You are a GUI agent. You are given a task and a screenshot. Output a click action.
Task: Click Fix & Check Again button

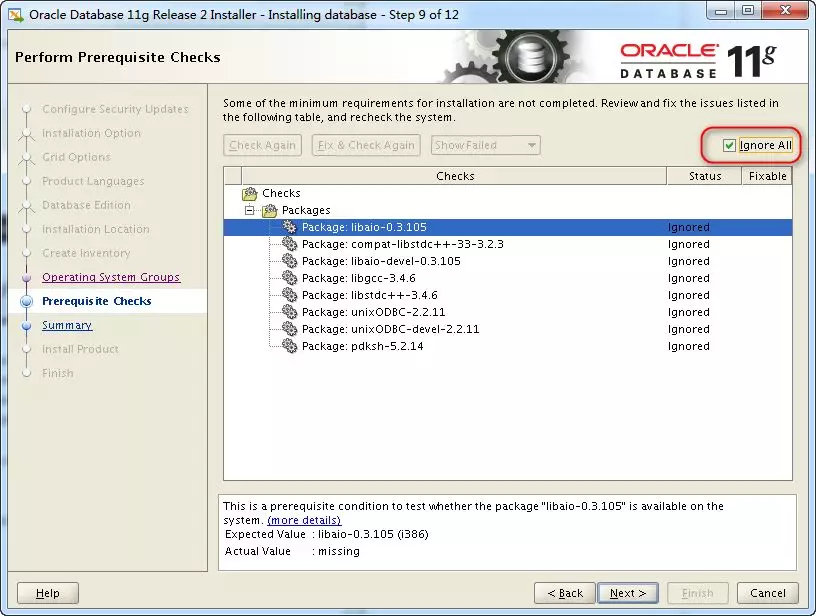366,145
